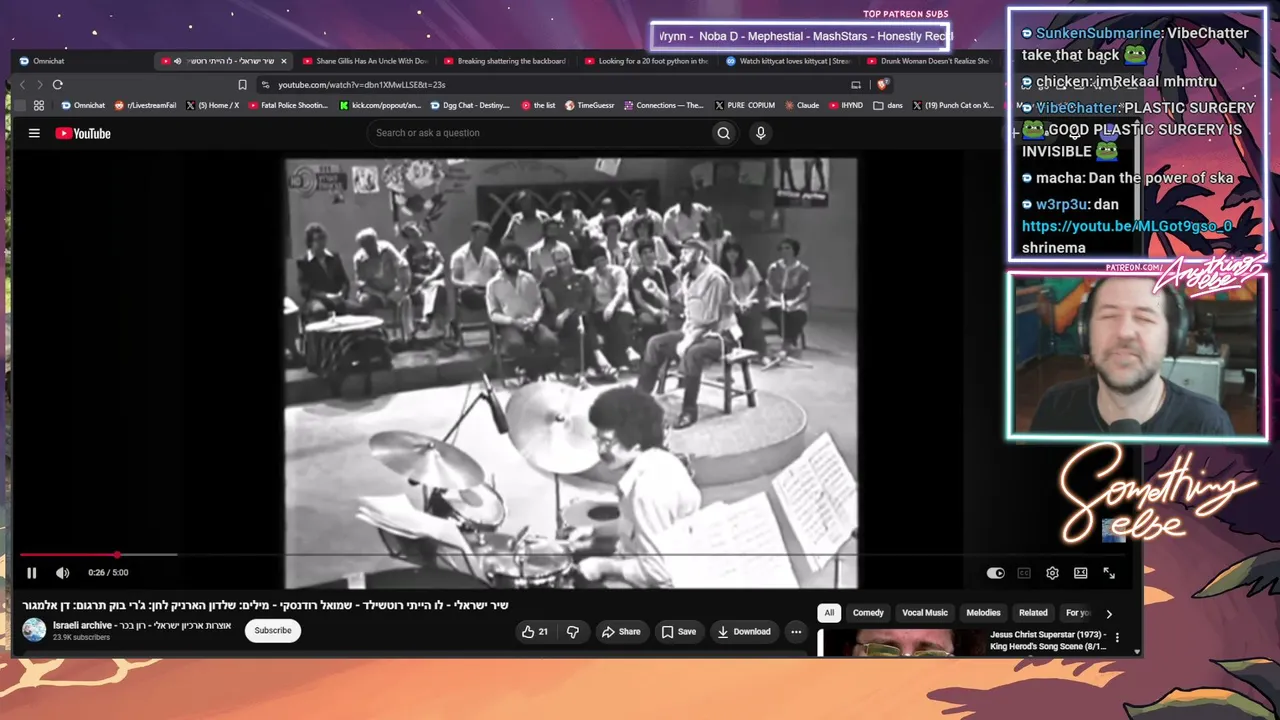Open the PURE COPIUM bookmark

click(x=744, y=105)
